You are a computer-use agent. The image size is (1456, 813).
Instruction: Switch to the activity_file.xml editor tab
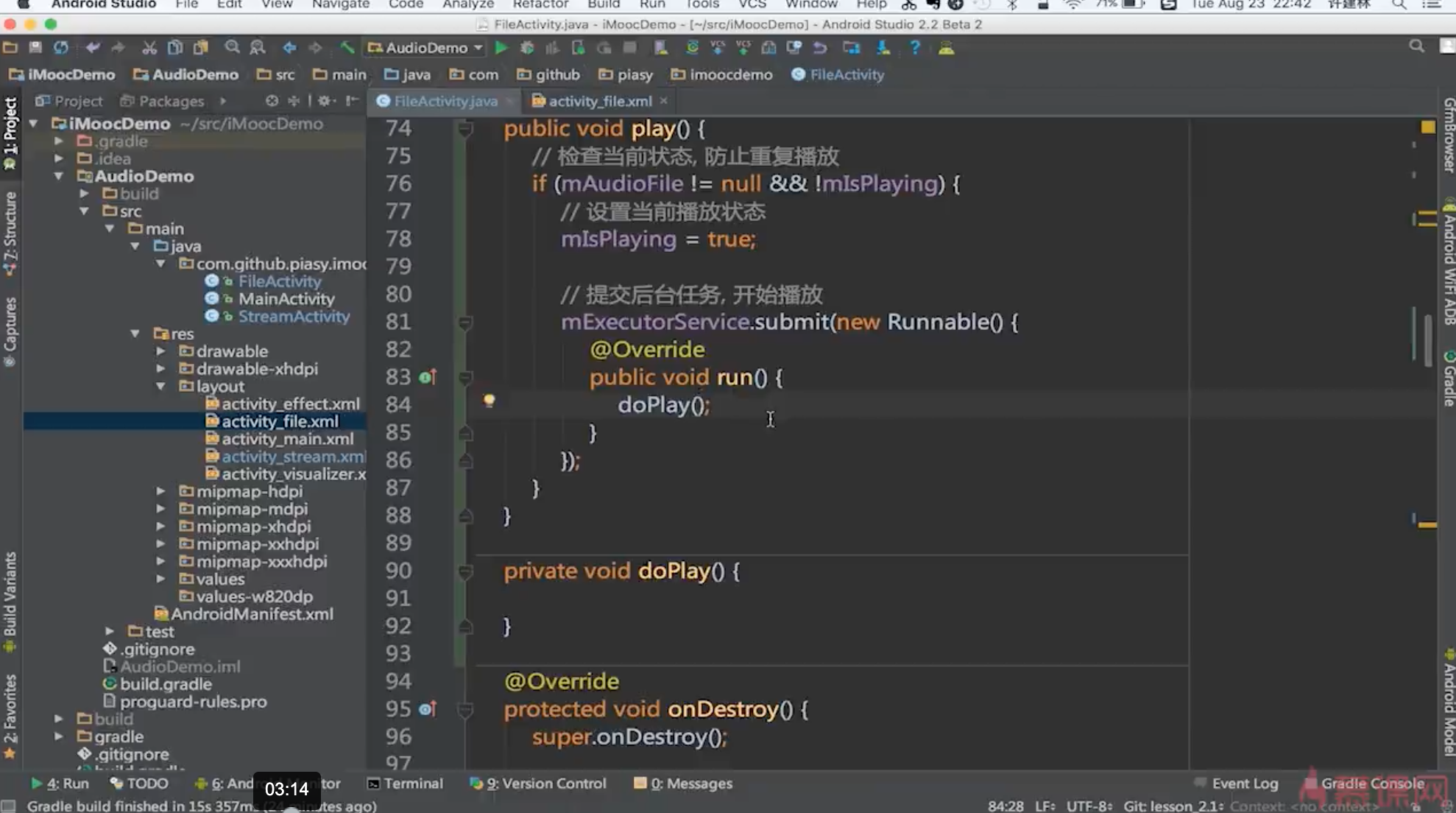tap(599, 101)
